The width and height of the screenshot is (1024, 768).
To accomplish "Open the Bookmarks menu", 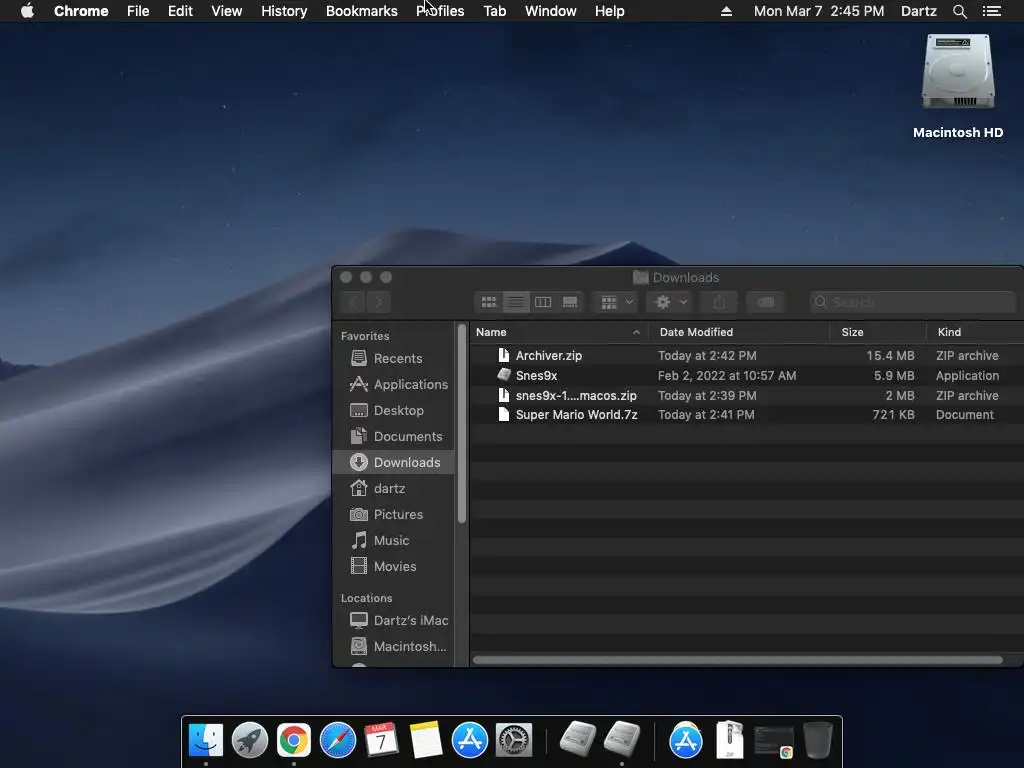I will coord(362,11).
